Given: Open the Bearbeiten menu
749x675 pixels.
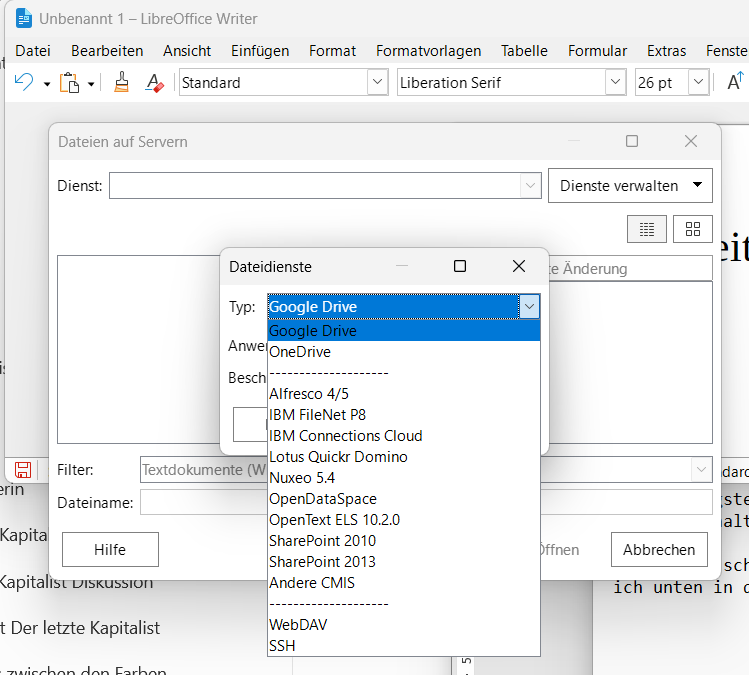Looking at the screenshot, I should [107, 51].
